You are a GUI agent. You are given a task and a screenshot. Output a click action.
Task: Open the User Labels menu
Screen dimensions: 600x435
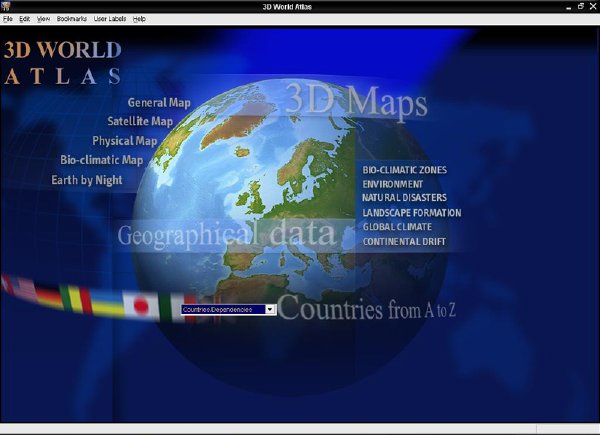(x=110, y=19)
